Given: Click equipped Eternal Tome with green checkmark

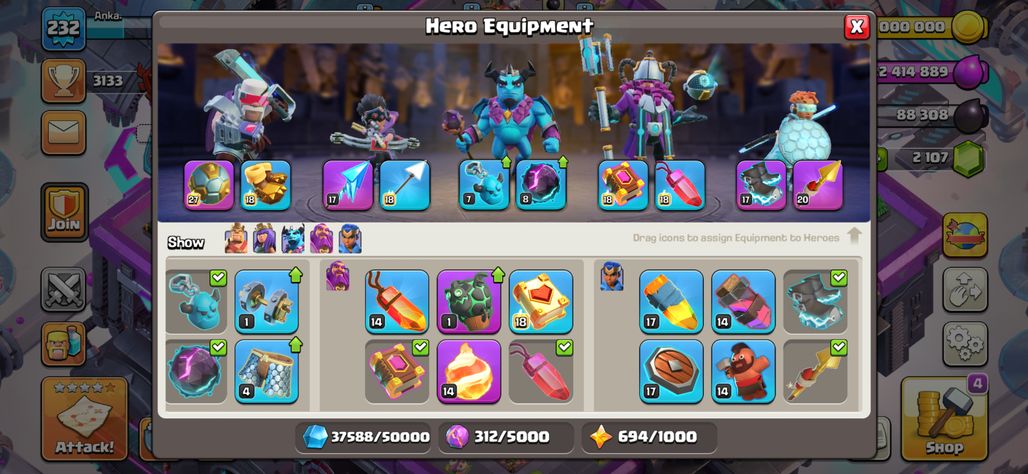Looking at the screenshot, I should click(397, 371).
